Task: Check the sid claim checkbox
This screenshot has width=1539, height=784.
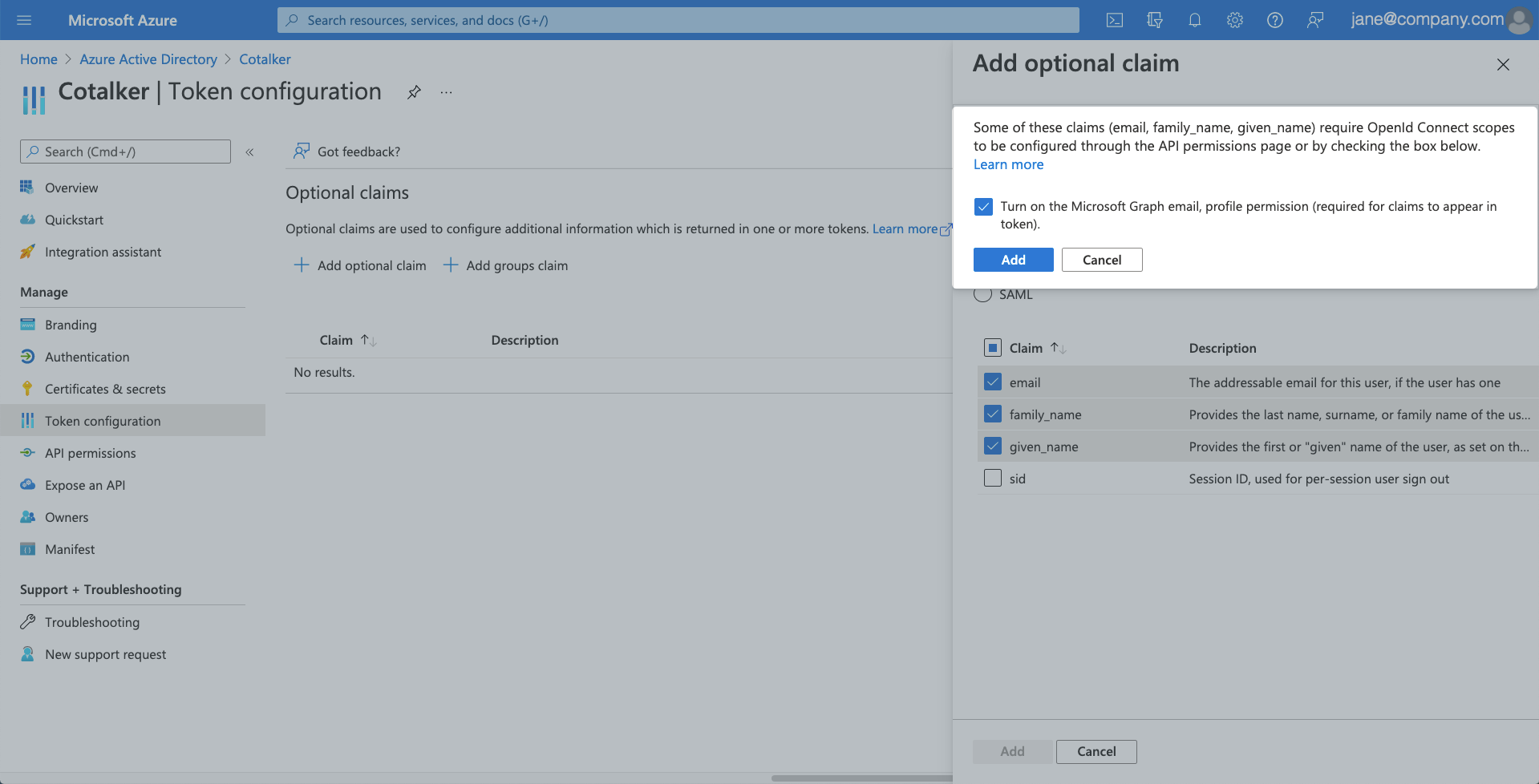Action: 993,478
